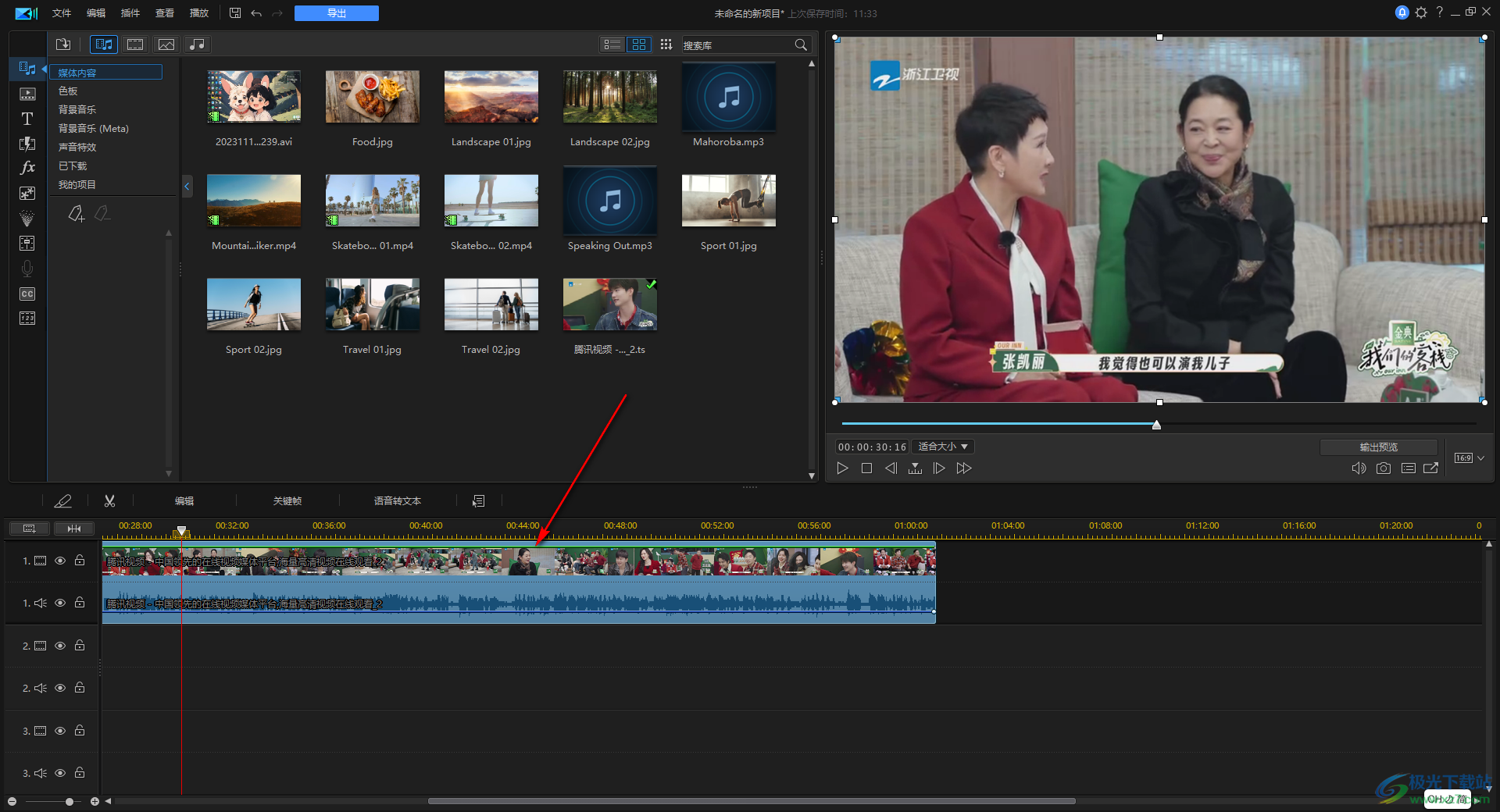
Task: Lock audio track 3
Action: tap(80, 772)
